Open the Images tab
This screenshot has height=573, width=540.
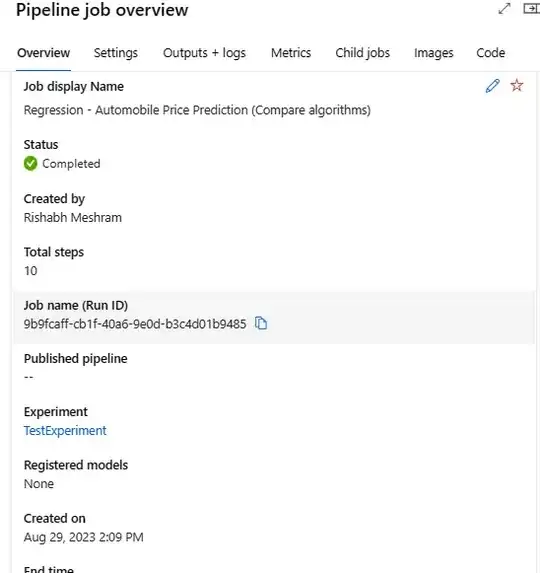pos(434,53)
